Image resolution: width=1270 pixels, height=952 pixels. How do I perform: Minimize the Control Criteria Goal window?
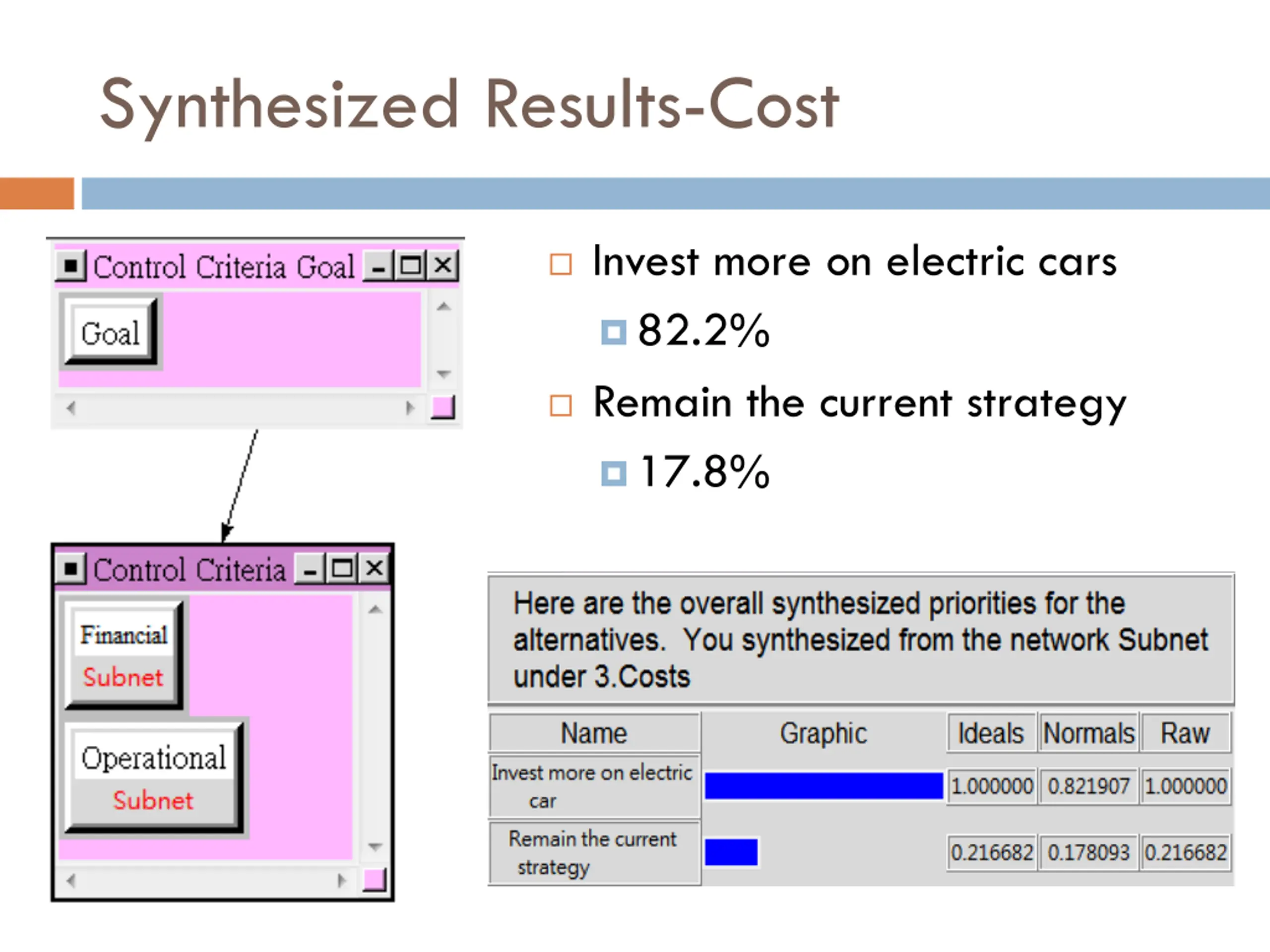coord(379,266)
